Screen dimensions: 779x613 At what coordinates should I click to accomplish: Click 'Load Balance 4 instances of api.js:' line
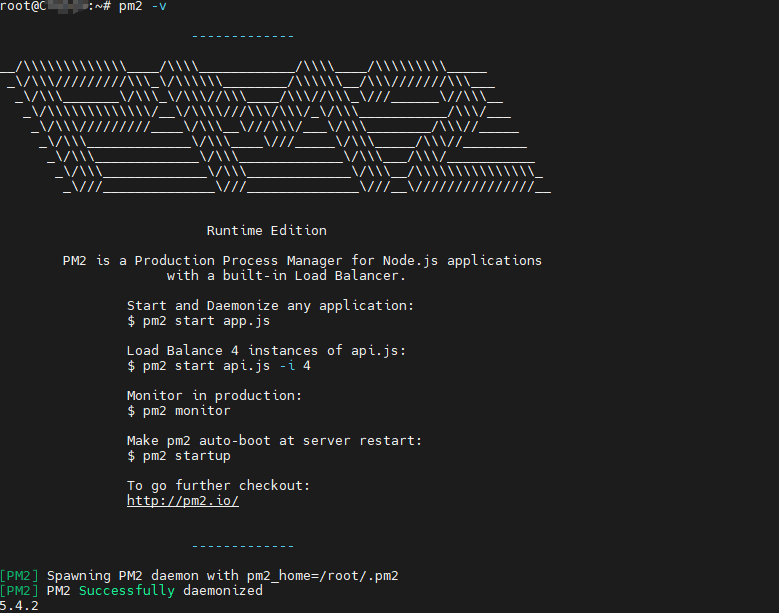[x=266, y=351]
